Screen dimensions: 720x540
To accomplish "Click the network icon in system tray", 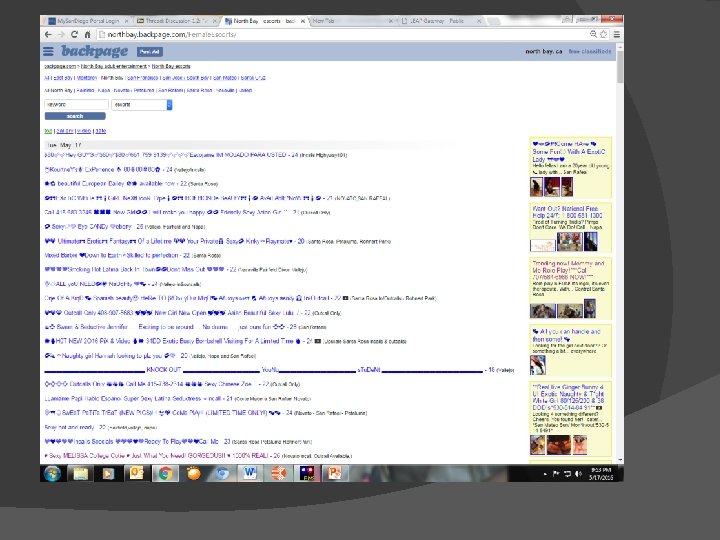I will tap(568, 473).
